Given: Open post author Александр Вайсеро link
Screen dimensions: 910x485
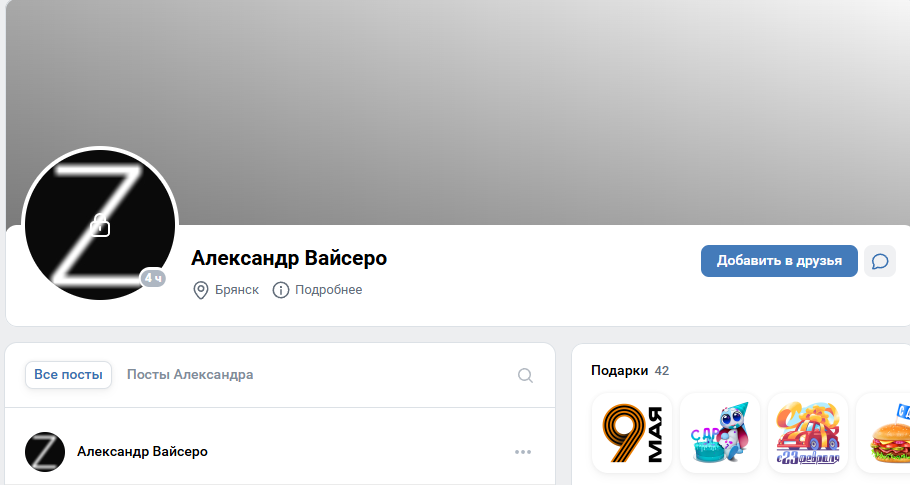Looking at the screenshot, I should pyautogui.click(x=142, y=451).
